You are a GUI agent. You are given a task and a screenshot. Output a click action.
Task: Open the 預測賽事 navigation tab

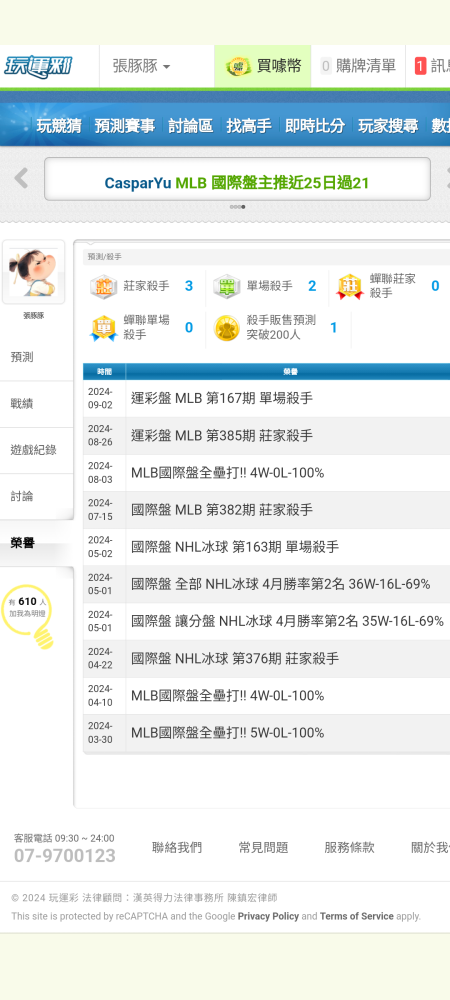125,126
